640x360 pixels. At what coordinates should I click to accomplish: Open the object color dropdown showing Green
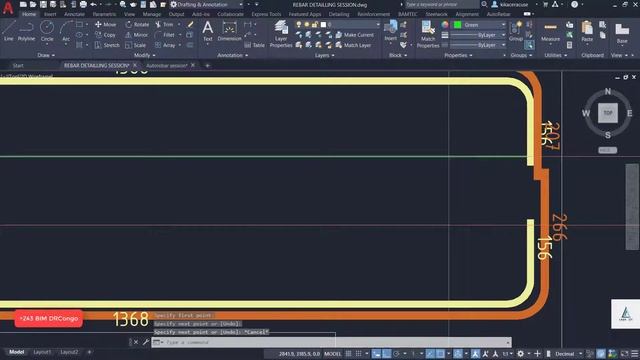point(480,25)
